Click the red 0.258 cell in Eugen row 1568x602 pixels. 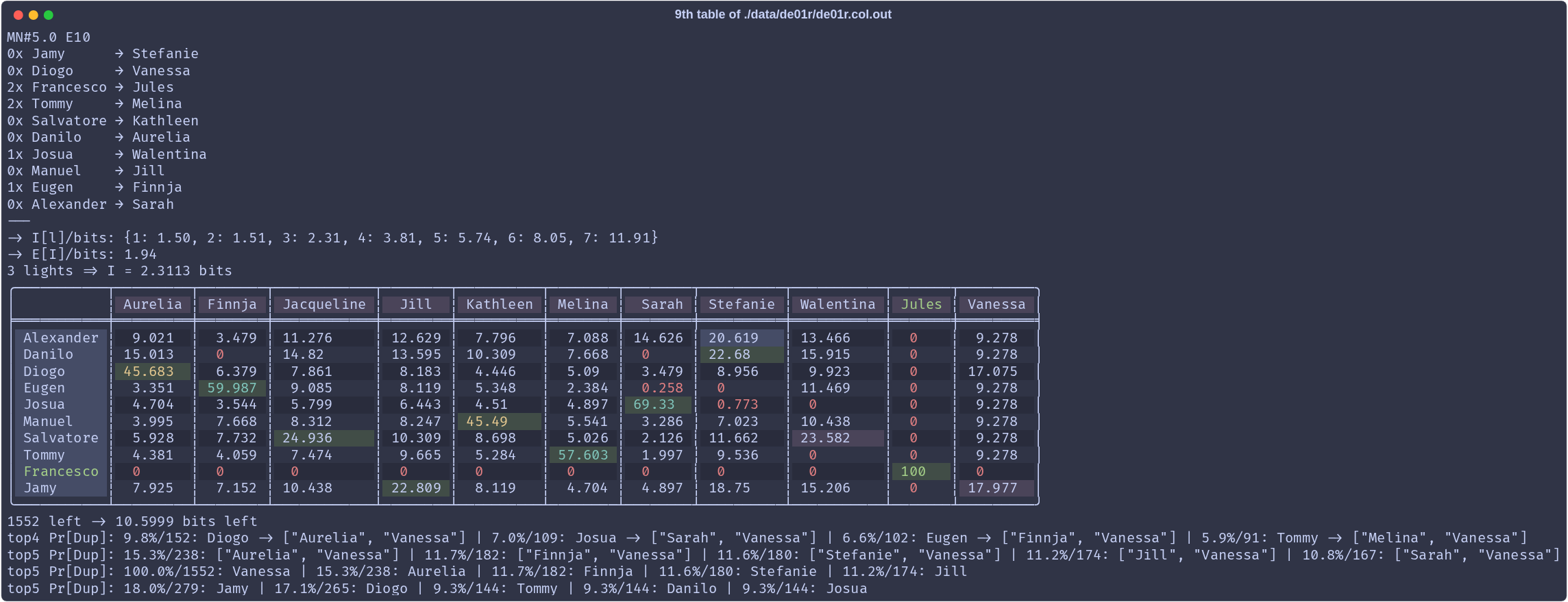659,388
